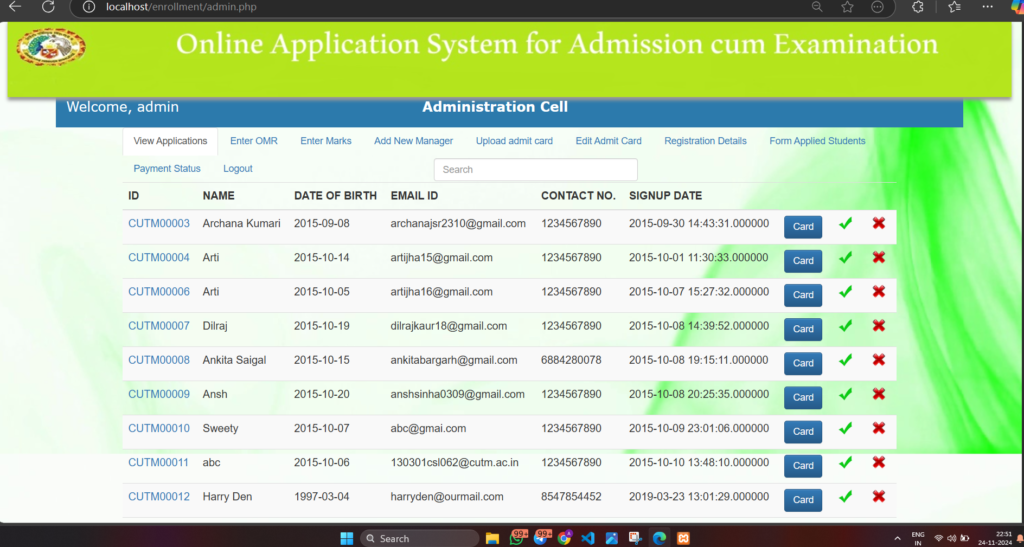Screen dimensions: 1024x547
Task: Open application ID CUTM00012 link
Action: pos(159,497)
